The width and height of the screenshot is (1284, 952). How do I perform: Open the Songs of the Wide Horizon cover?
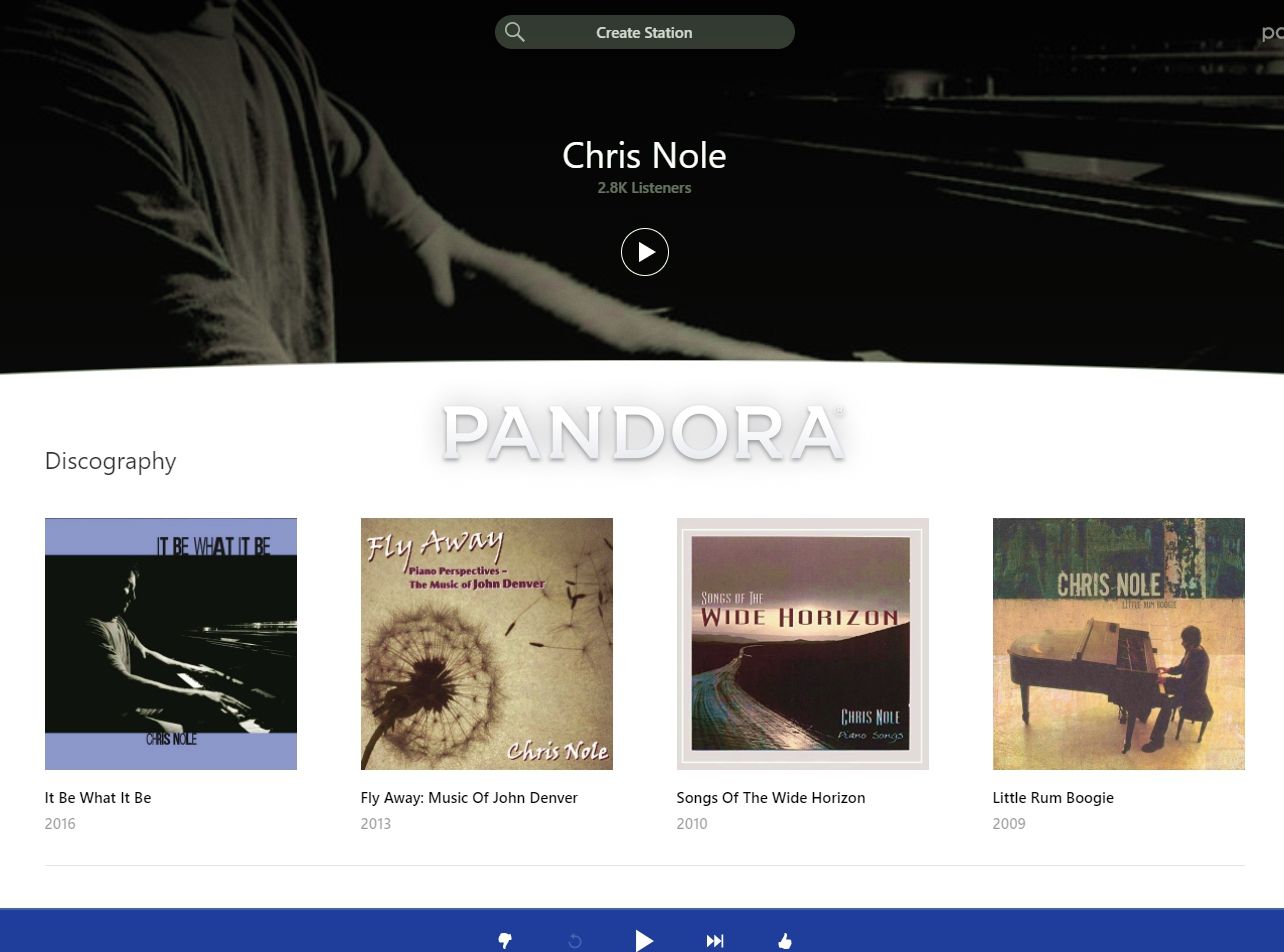pyautogui.click(x=803, y=644)
